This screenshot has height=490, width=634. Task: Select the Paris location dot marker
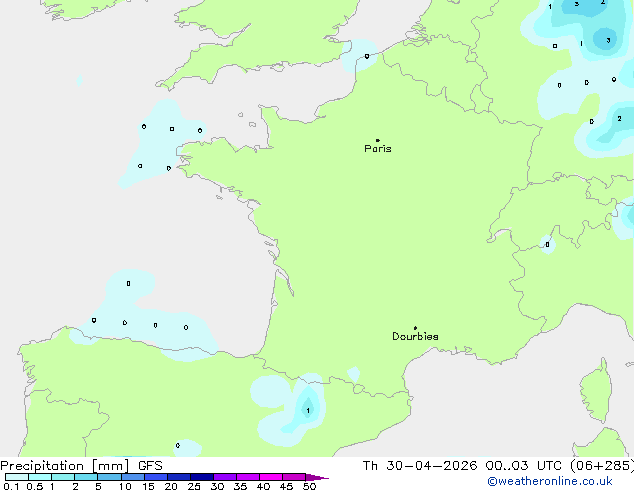(378, 140)
